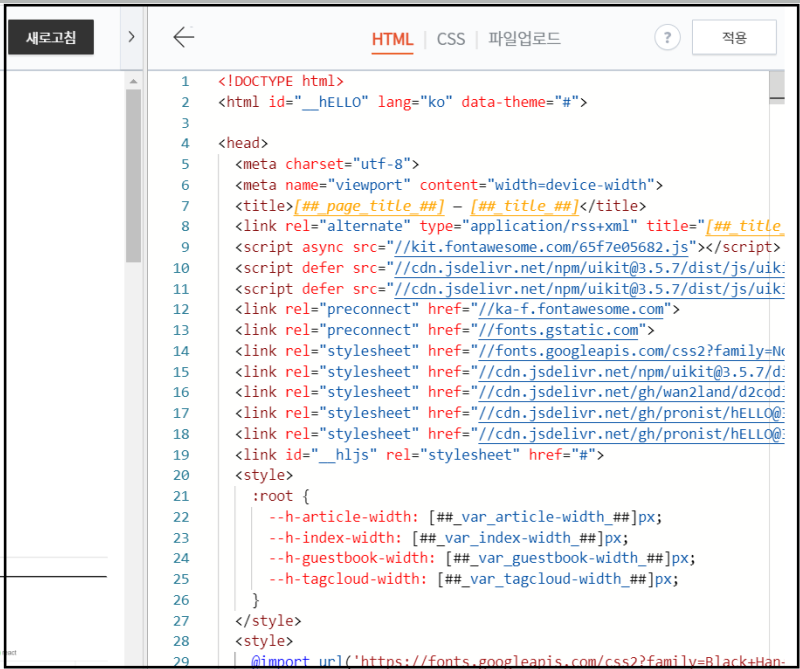Click the preview panel scroll up arrow
The image size is (800, 669).
[x=134, y=81]
